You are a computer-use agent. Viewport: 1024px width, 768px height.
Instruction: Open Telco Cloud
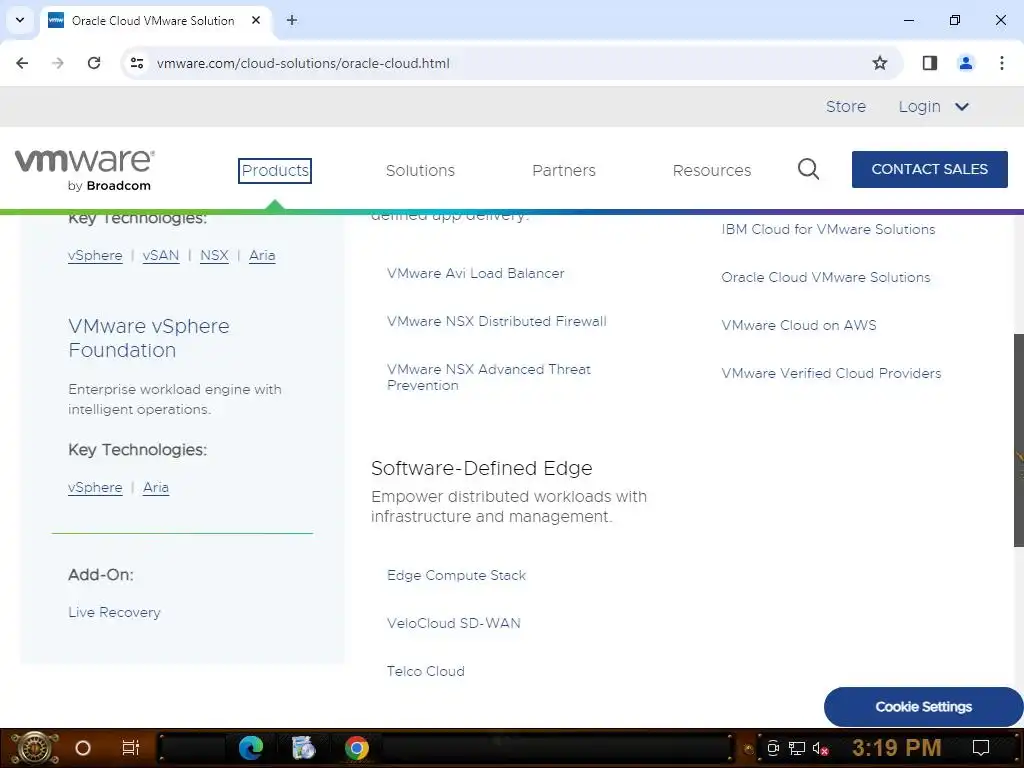pos(425,671)
